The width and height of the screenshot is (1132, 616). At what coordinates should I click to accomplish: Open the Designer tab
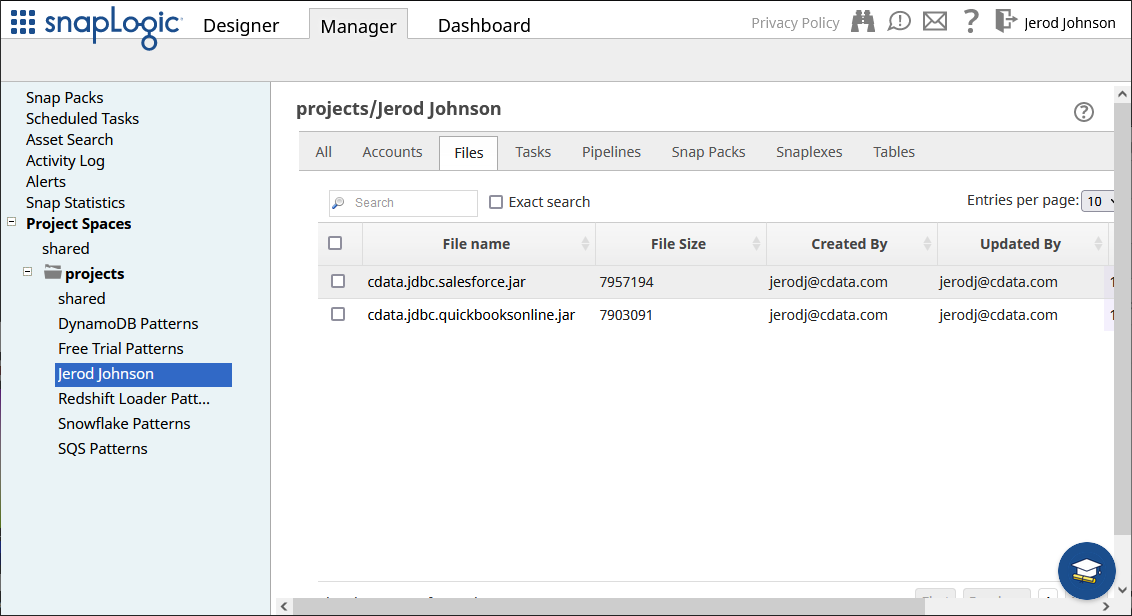pos(241,26)
